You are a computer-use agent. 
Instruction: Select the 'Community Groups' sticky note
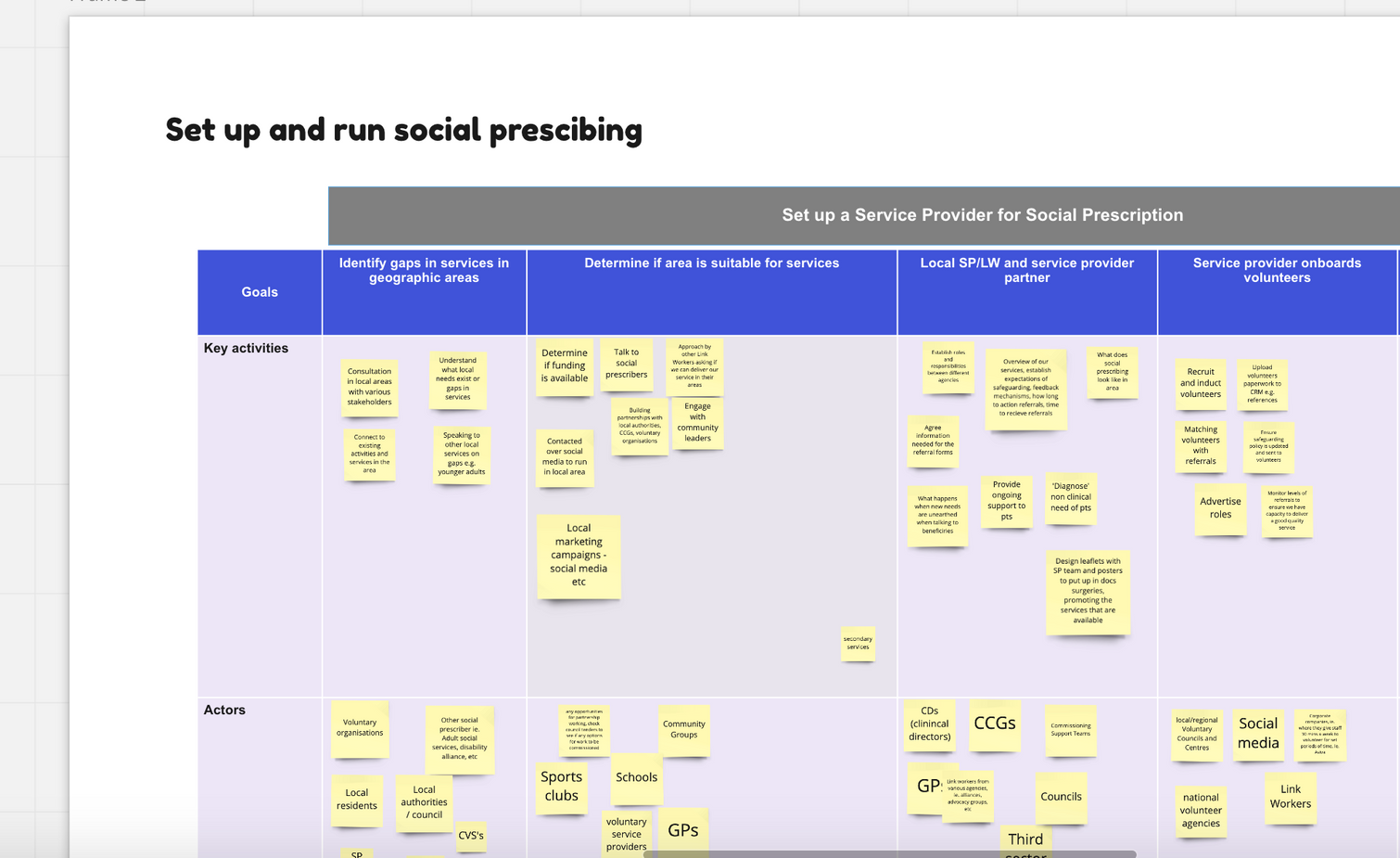pos(684,730)
